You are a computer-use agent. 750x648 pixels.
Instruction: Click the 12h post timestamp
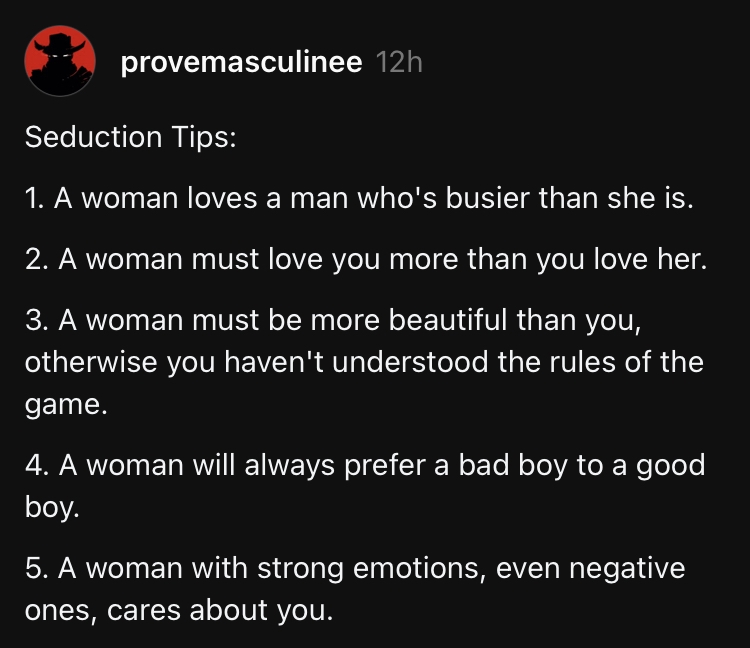pyautogui.click(x=399, y=62)
